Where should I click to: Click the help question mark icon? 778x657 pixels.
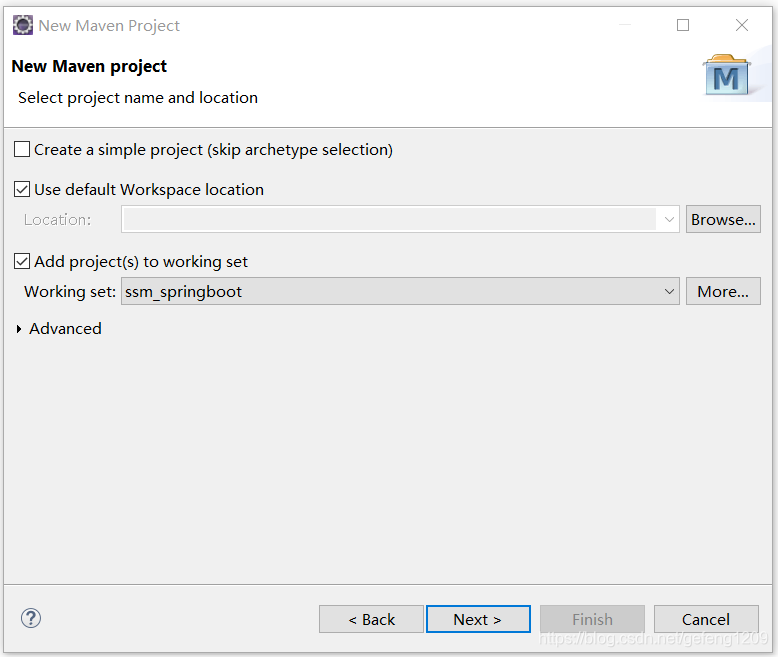pyautogui.click(x=31, y=618)
